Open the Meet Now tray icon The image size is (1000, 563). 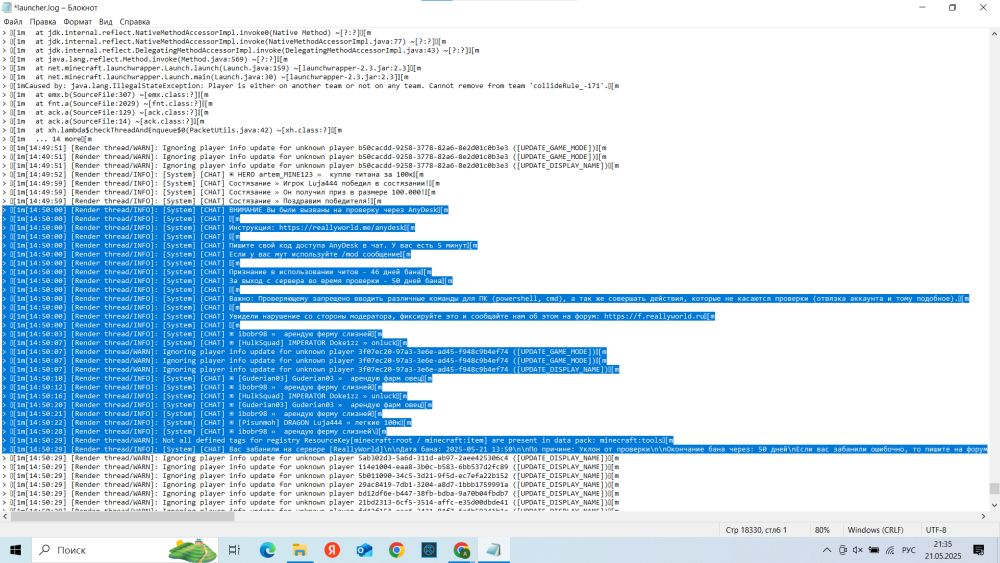coord(842,550)
